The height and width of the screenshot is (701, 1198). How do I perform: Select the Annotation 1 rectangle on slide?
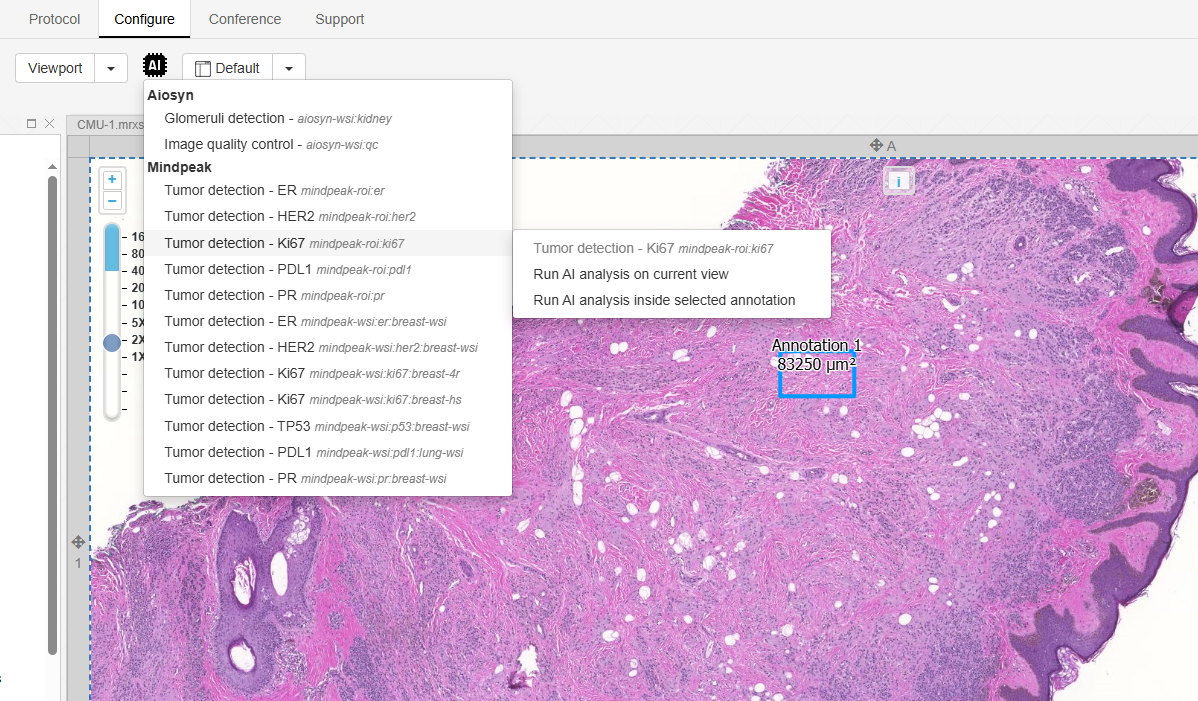pyautogui.click(x=816, y=395)
